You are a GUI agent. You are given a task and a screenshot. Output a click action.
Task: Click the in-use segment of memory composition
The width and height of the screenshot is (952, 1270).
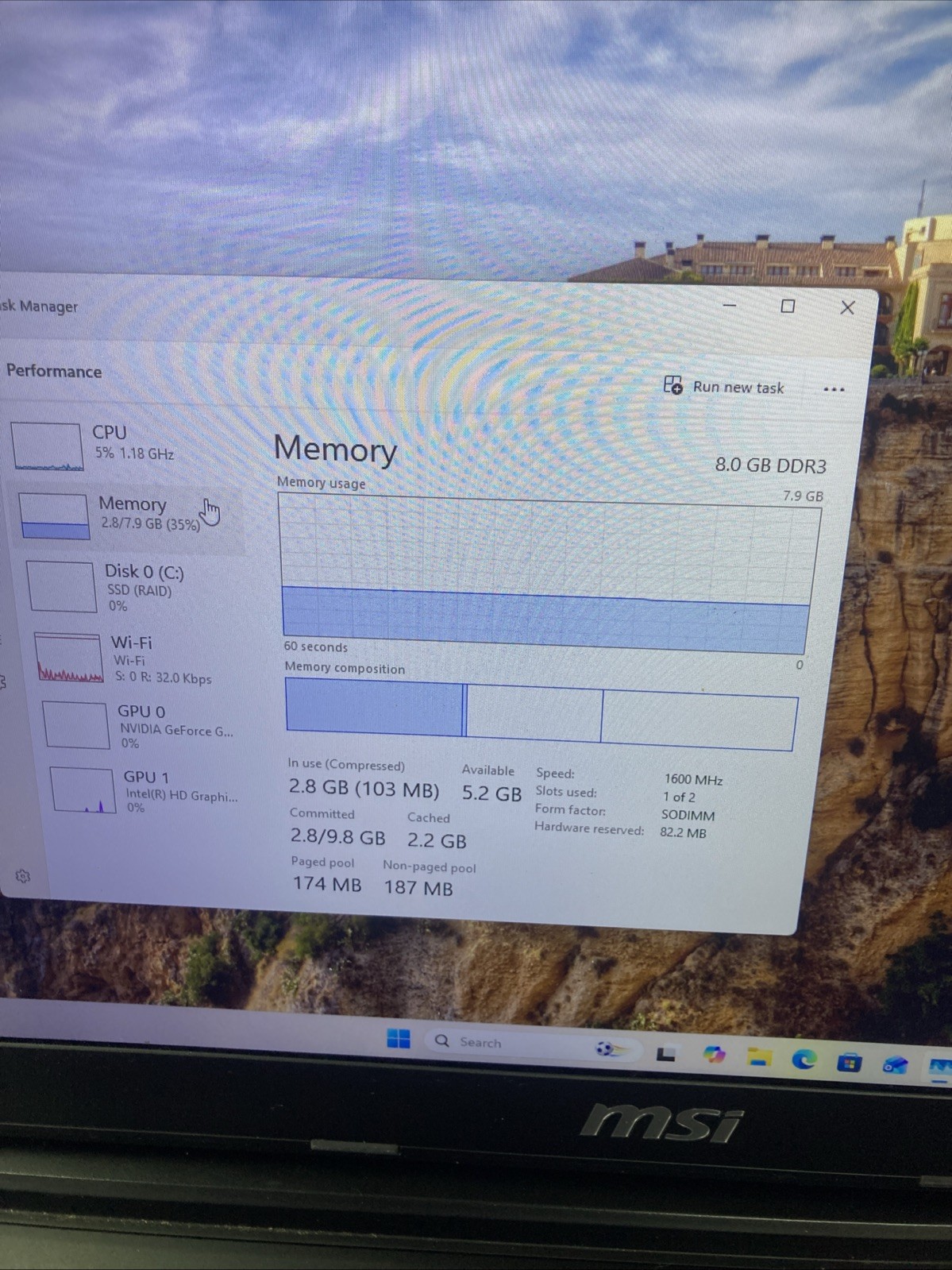click(374, 706)
